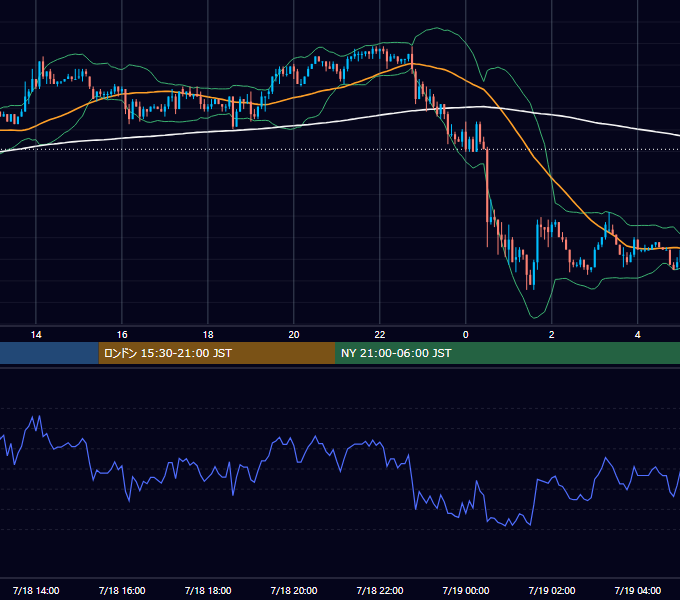Screen dimensions: 680x600
Task: Click the hour label 20 on the price chart axis
Action: [294, 335]
